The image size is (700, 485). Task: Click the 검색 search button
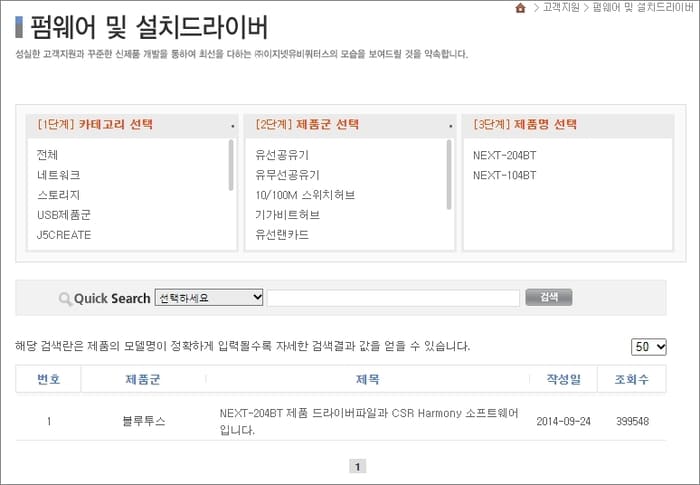pos(548,298)
